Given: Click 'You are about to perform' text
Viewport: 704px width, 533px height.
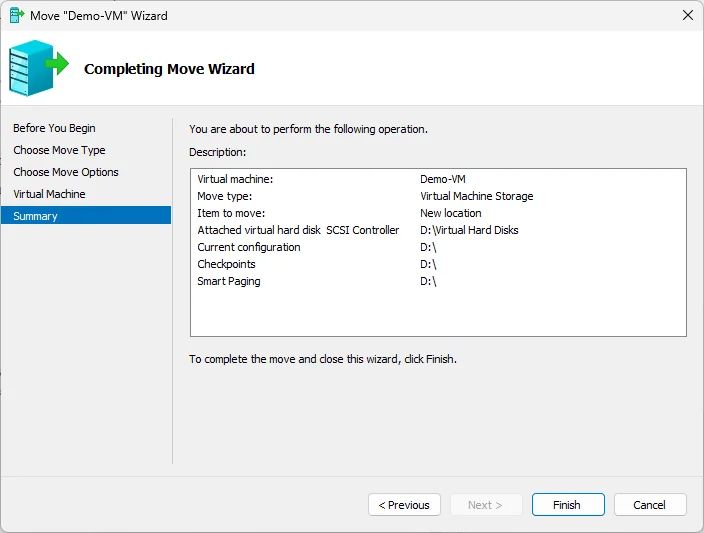Looking at the screenshot, I should click(x=308, y=129).
